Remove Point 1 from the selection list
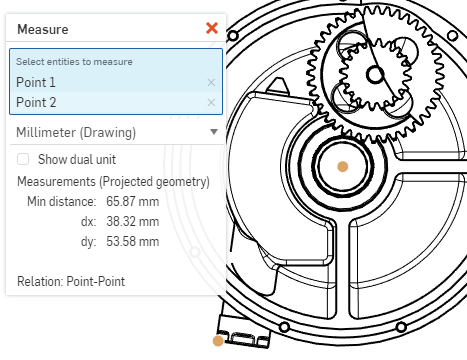The image size is (467, 360). [211, 82]
